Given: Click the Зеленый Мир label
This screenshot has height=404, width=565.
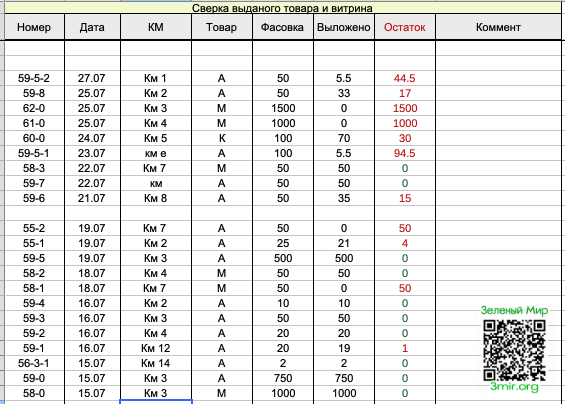Looking at the screenshot, I should [514, 310].
